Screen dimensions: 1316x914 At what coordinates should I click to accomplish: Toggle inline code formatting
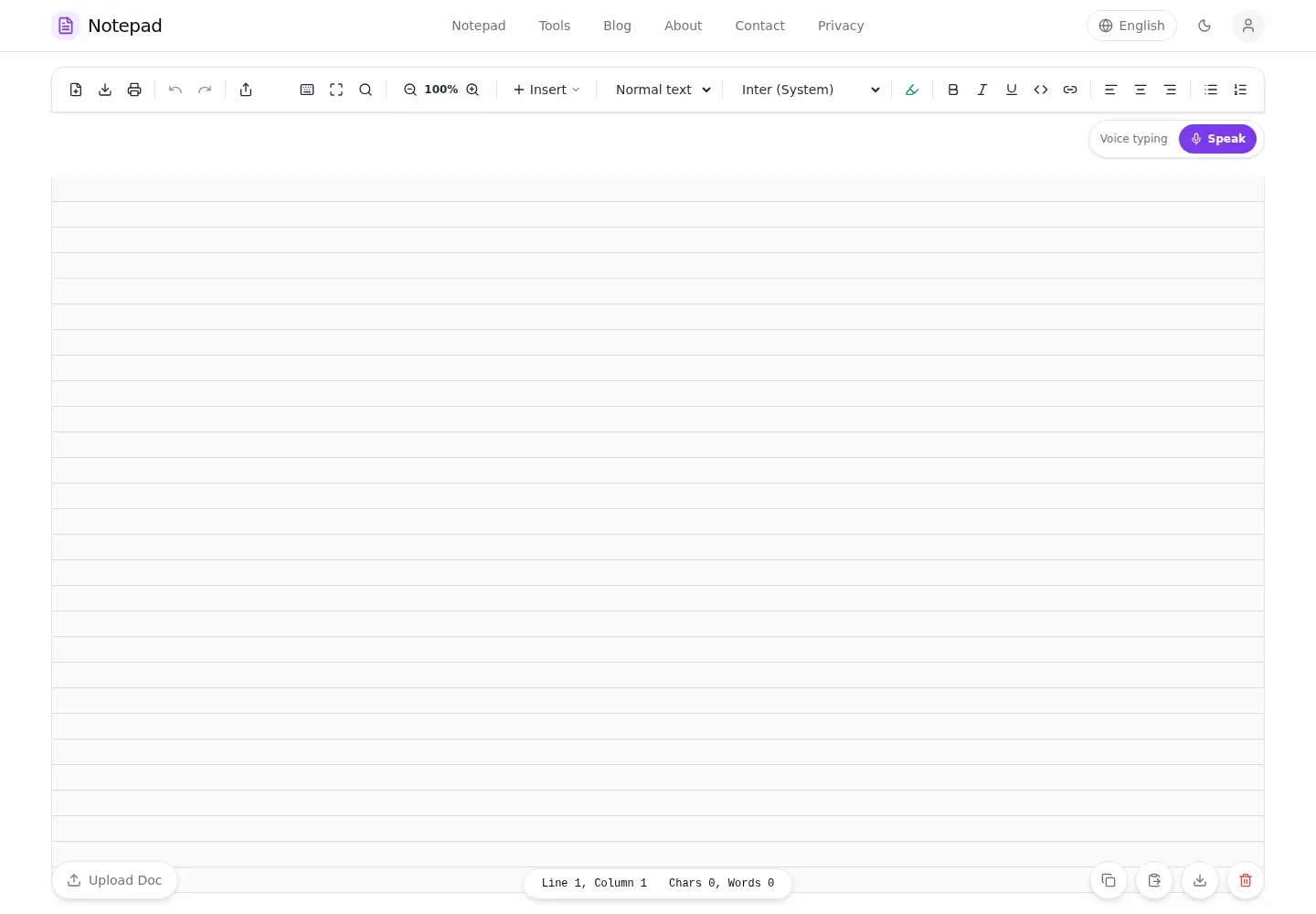tap(1041, 90)
